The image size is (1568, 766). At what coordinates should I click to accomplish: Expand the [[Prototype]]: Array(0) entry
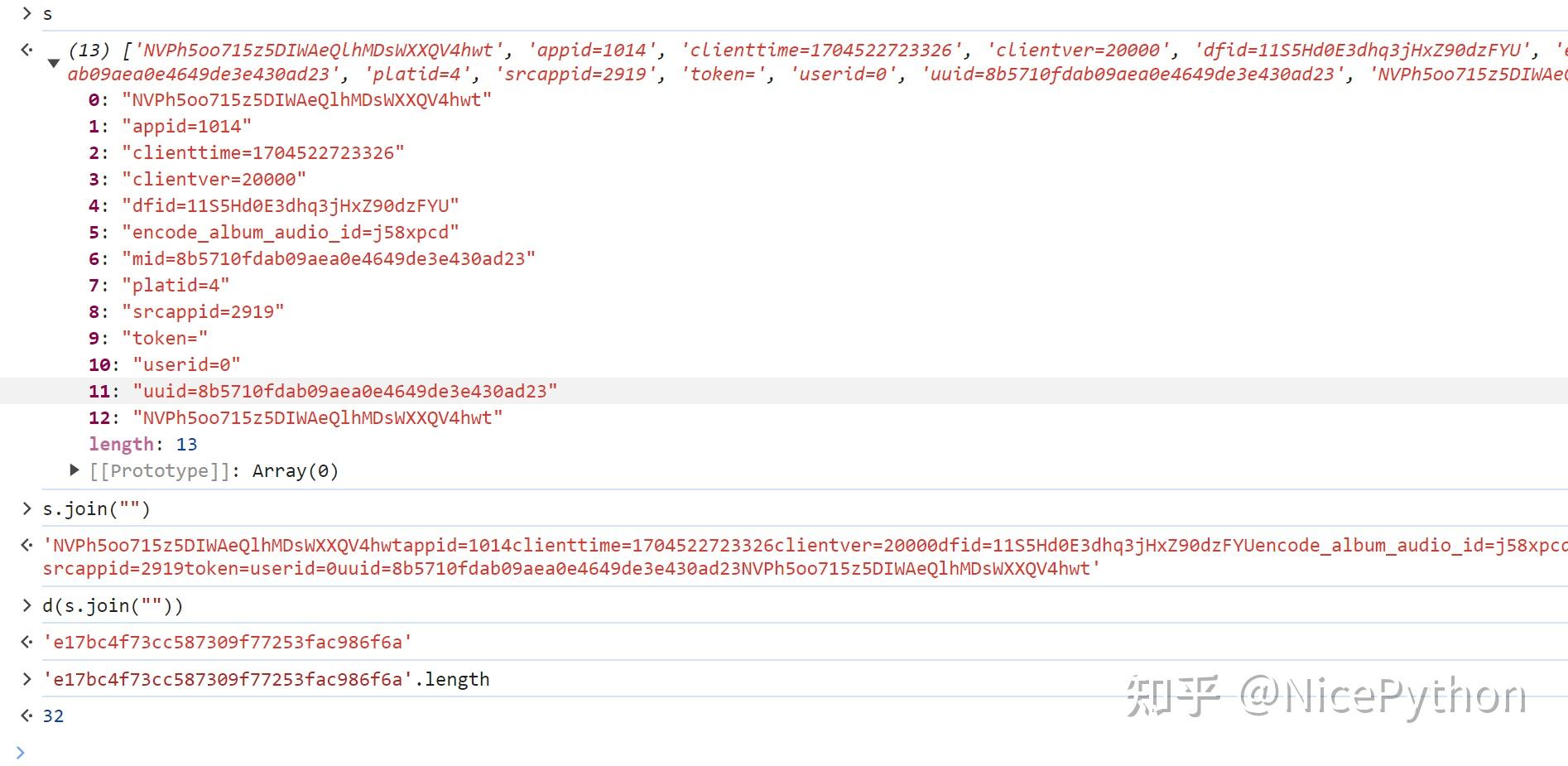(x=75, y=470)
